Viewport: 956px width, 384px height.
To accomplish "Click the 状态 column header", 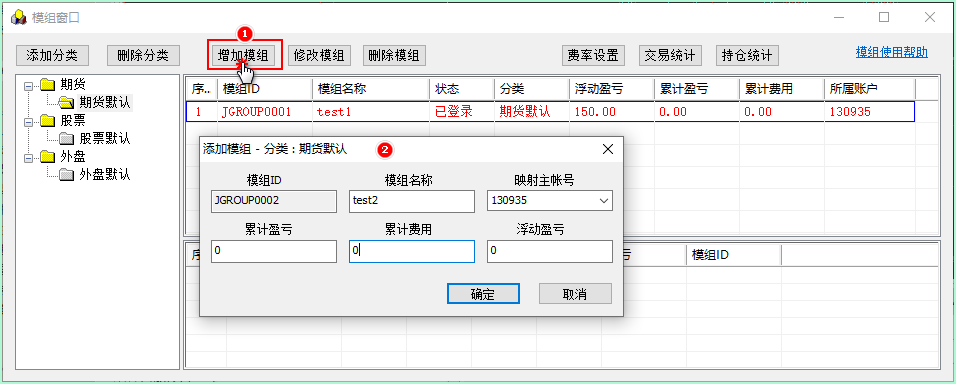I will pos(462,88).
